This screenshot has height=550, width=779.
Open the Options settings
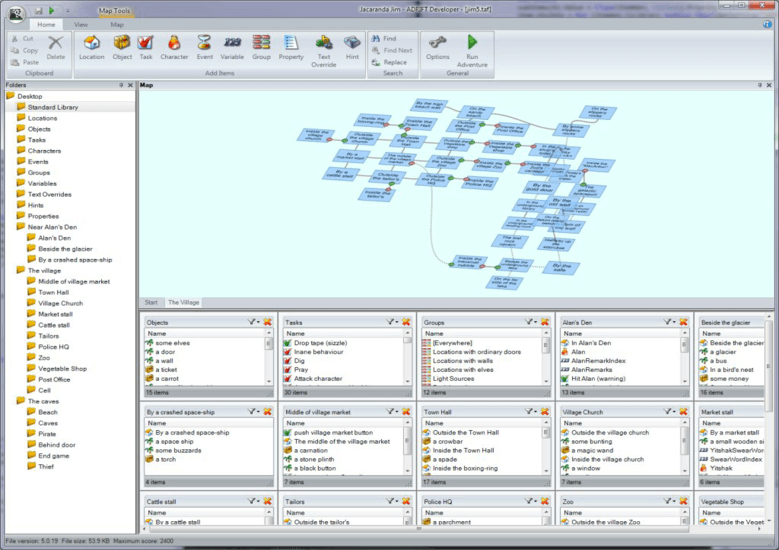pos(437,47)
